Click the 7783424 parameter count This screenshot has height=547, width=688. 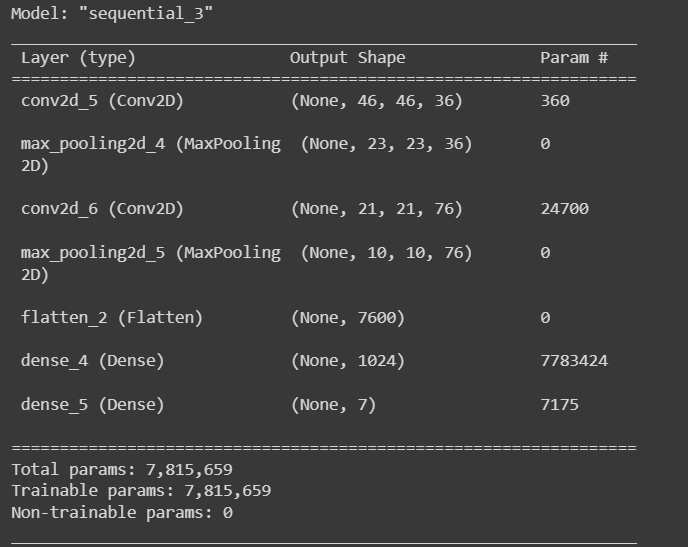pyautogui.click(x=574, y=361)
